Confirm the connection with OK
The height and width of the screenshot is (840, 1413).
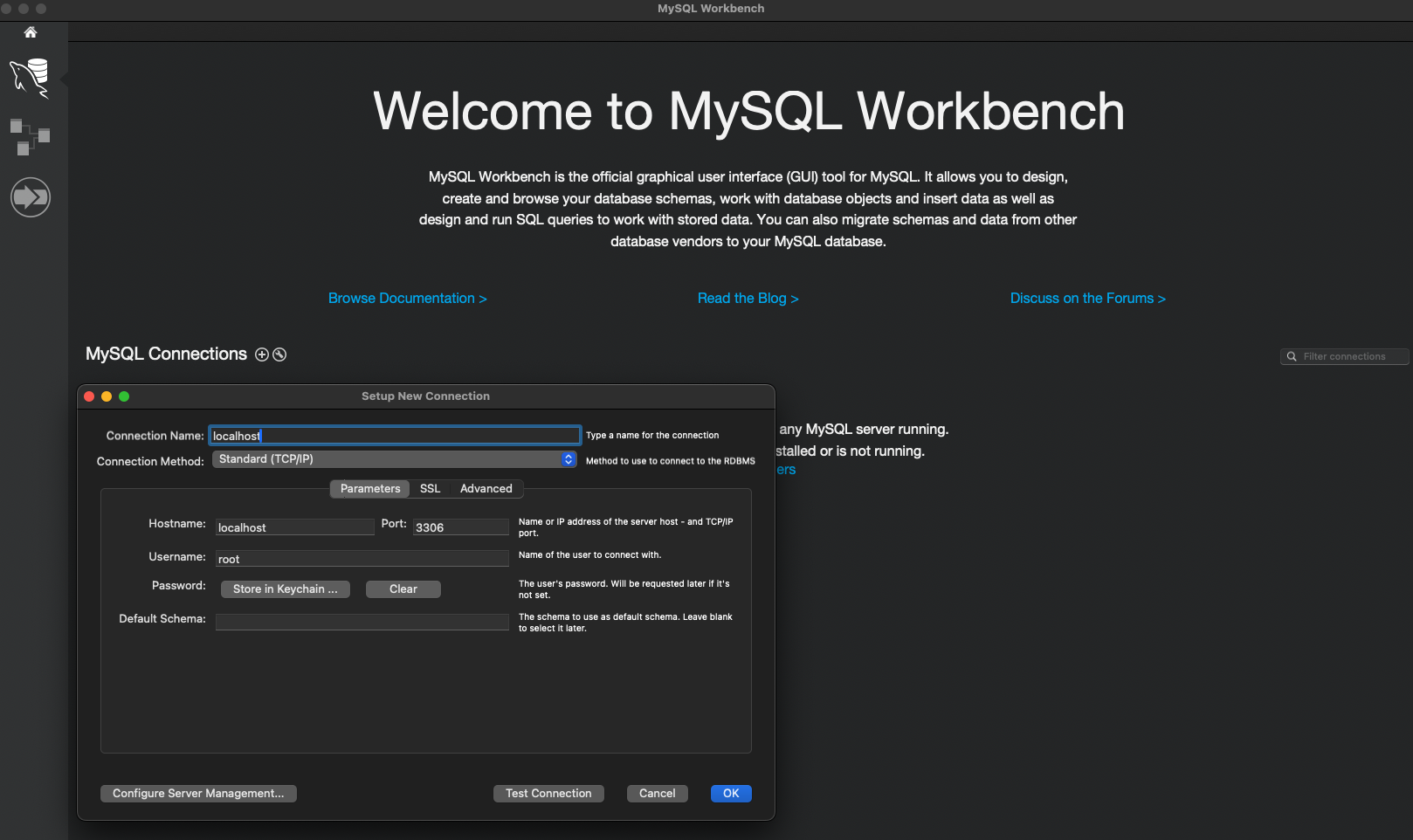(731, 794)
